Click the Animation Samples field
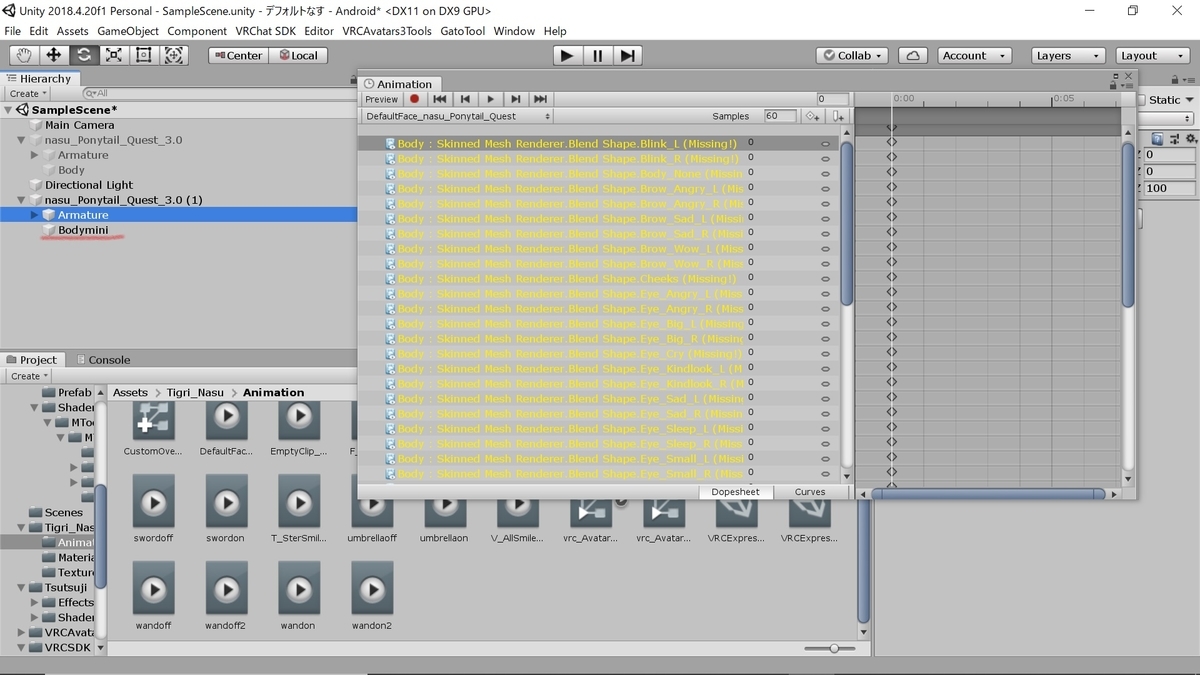The width and height of the screenshot is (1200, 675). click(x=780, y=117)
